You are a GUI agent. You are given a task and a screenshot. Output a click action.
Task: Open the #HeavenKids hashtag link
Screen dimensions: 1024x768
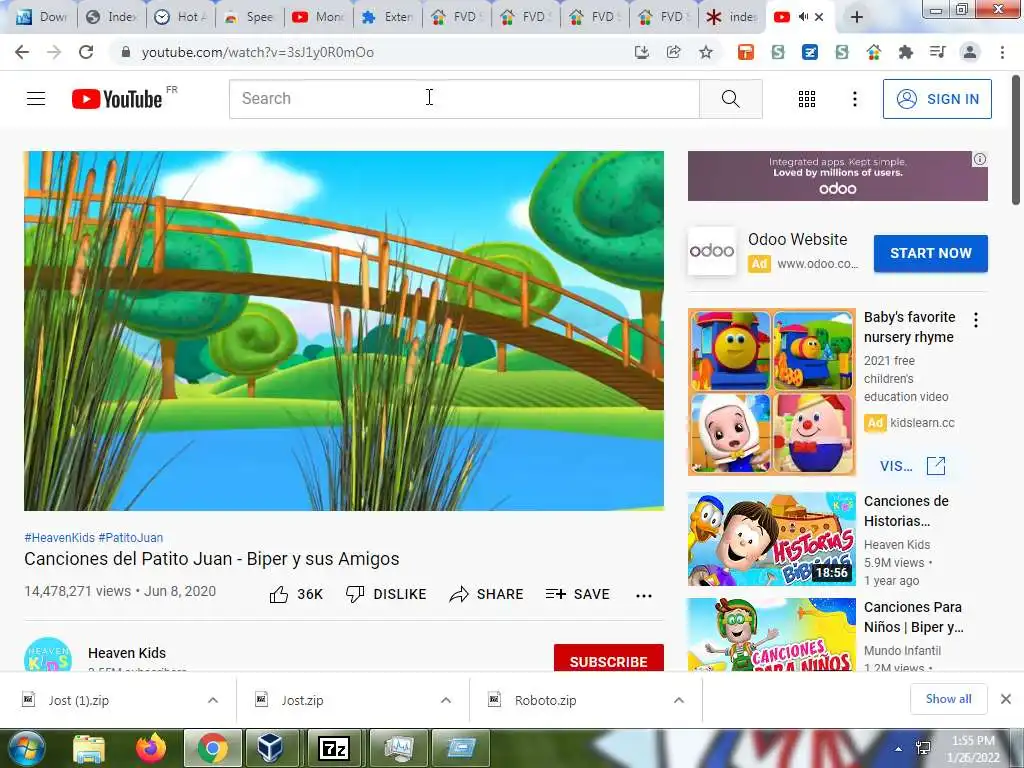click(59, 537)
